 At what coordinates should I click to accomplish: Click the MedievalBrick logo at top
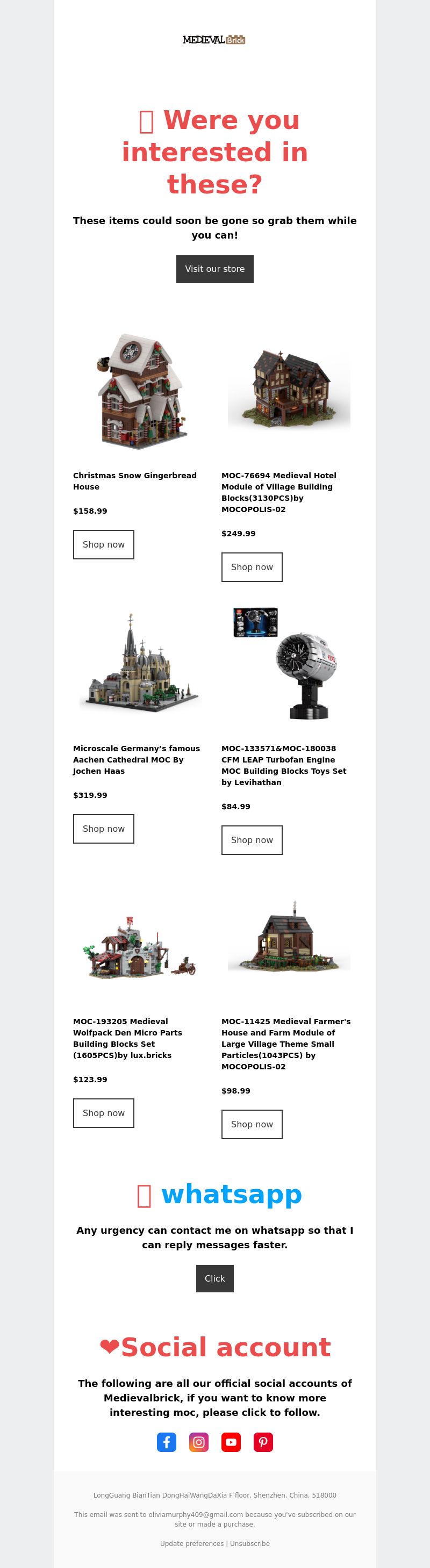click(x=214, y=40)
